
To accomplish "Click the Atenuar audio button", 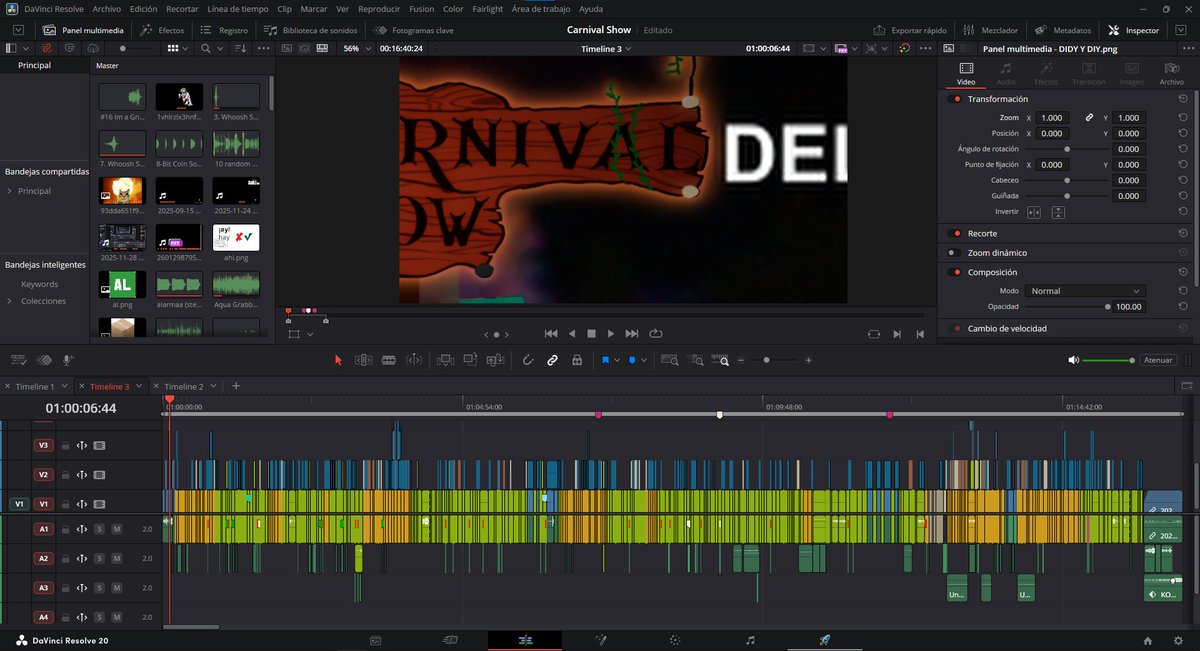I will tap(1158, 360).
